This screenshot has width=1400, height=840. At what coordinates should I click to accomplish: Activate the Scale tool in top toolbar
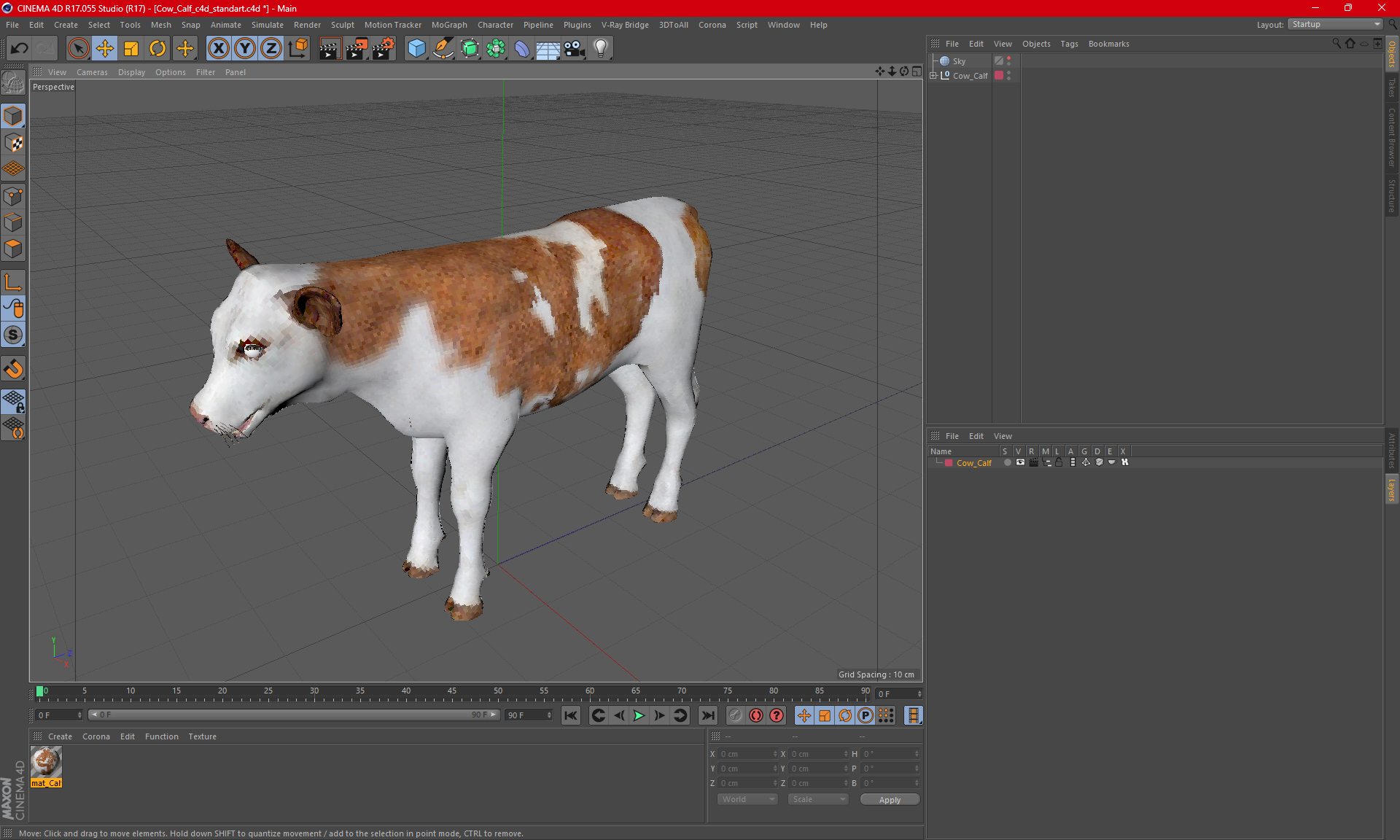[x=131, y=49]
